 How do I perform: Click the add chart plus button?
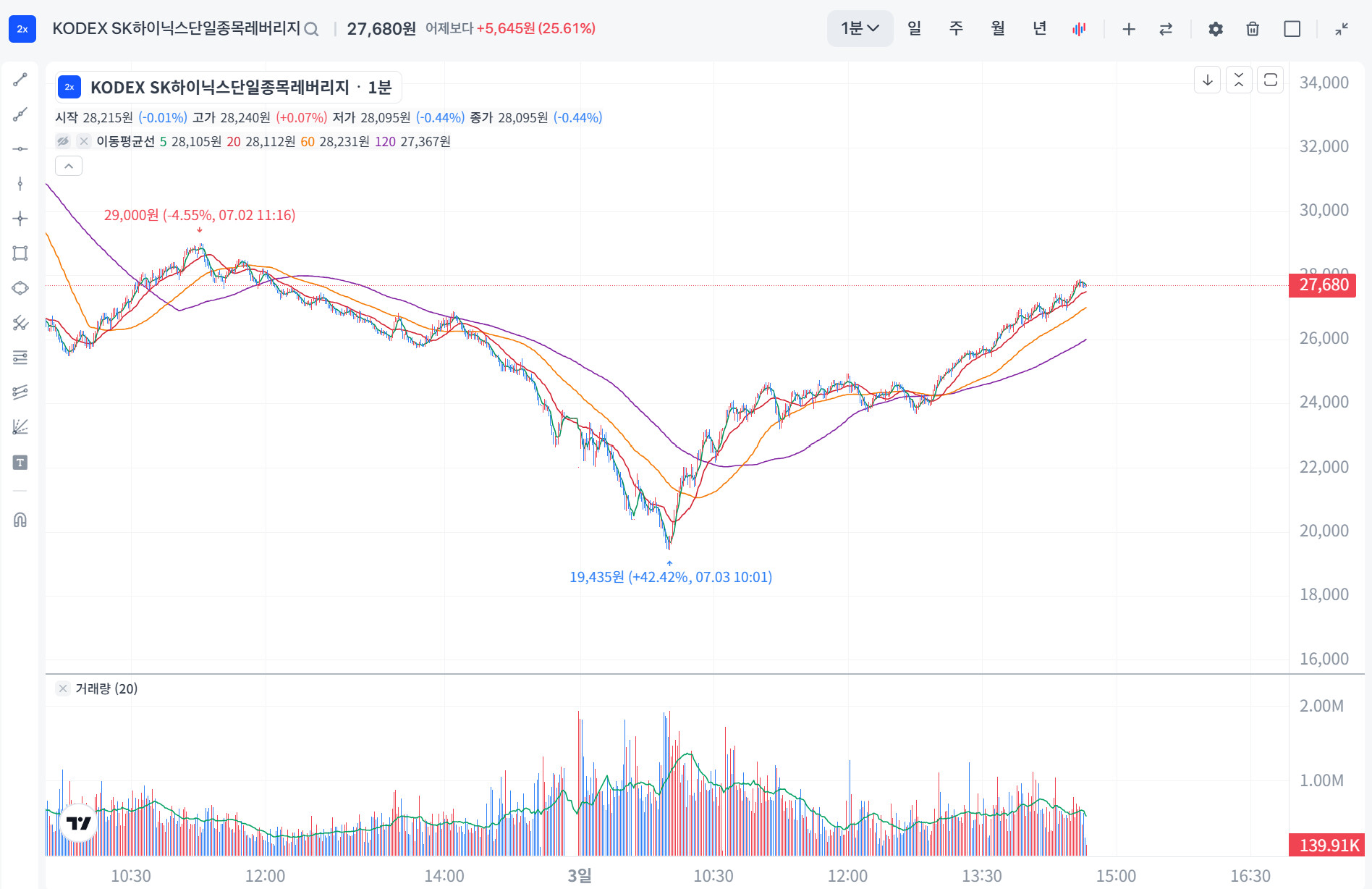(x=1129, y=29)
